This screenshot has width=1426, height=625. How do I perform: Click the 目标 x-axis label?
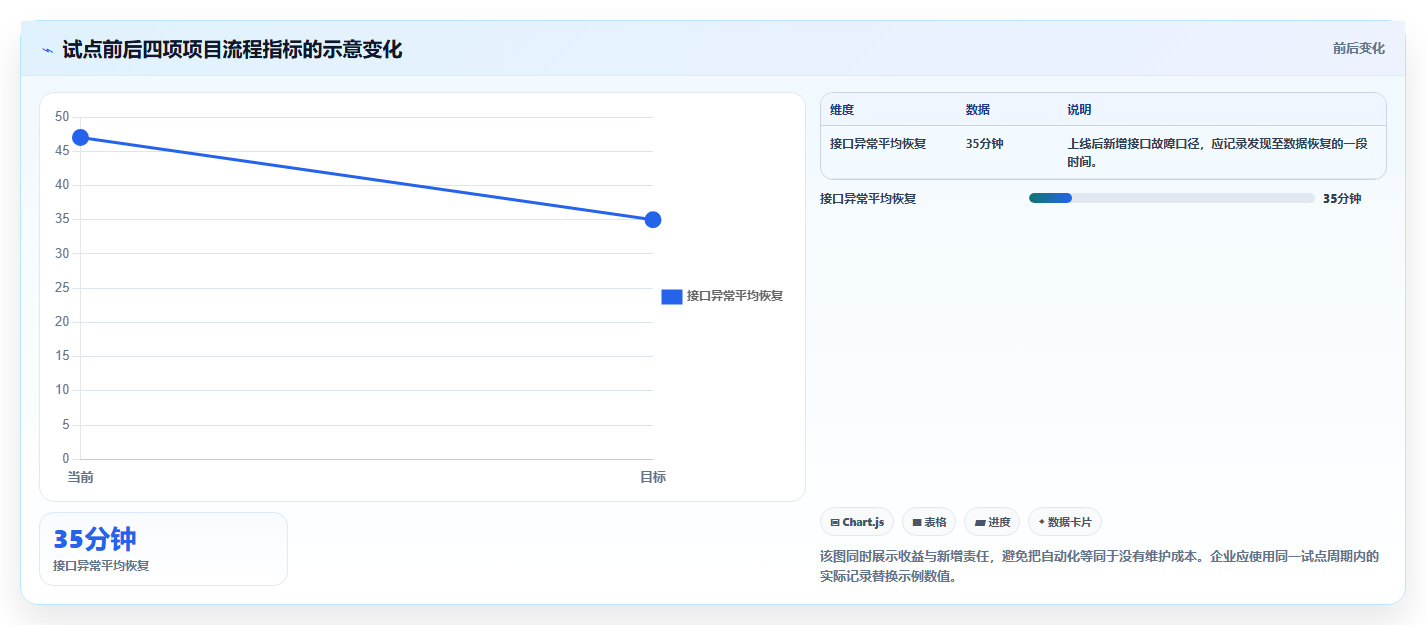click(x=653, y=477)
